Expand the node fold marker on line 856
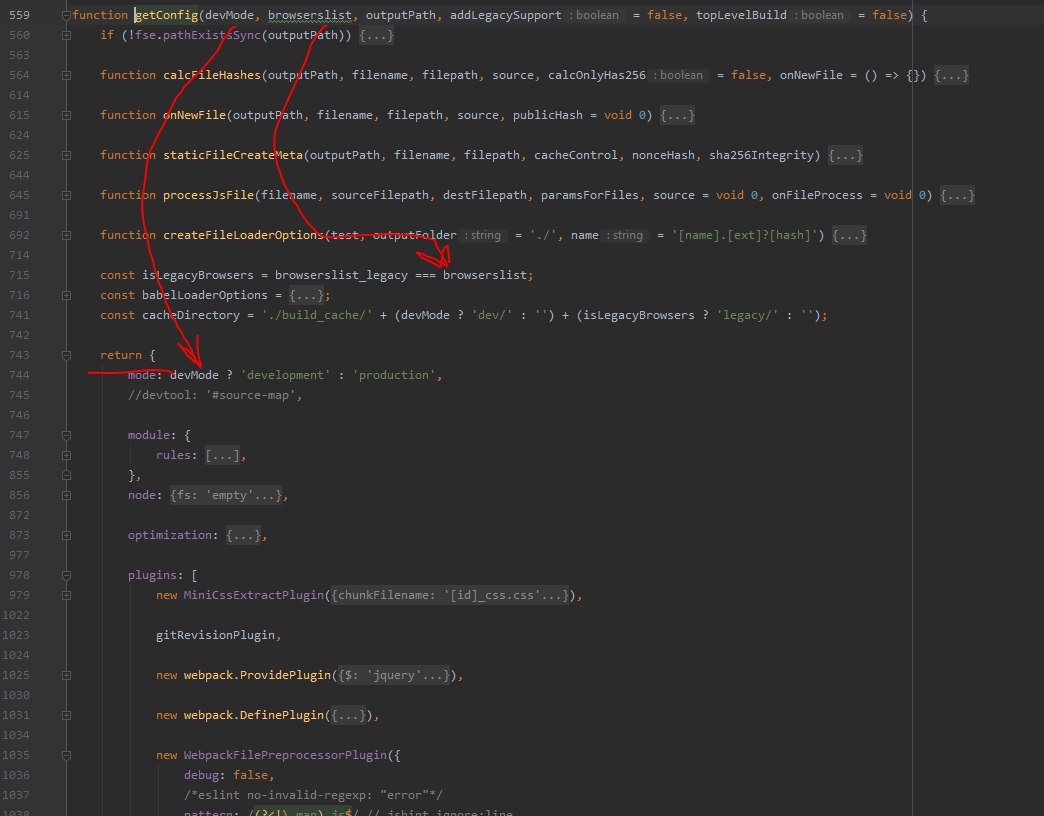The width and height of the screenshot is (1044, 816). 66,495
